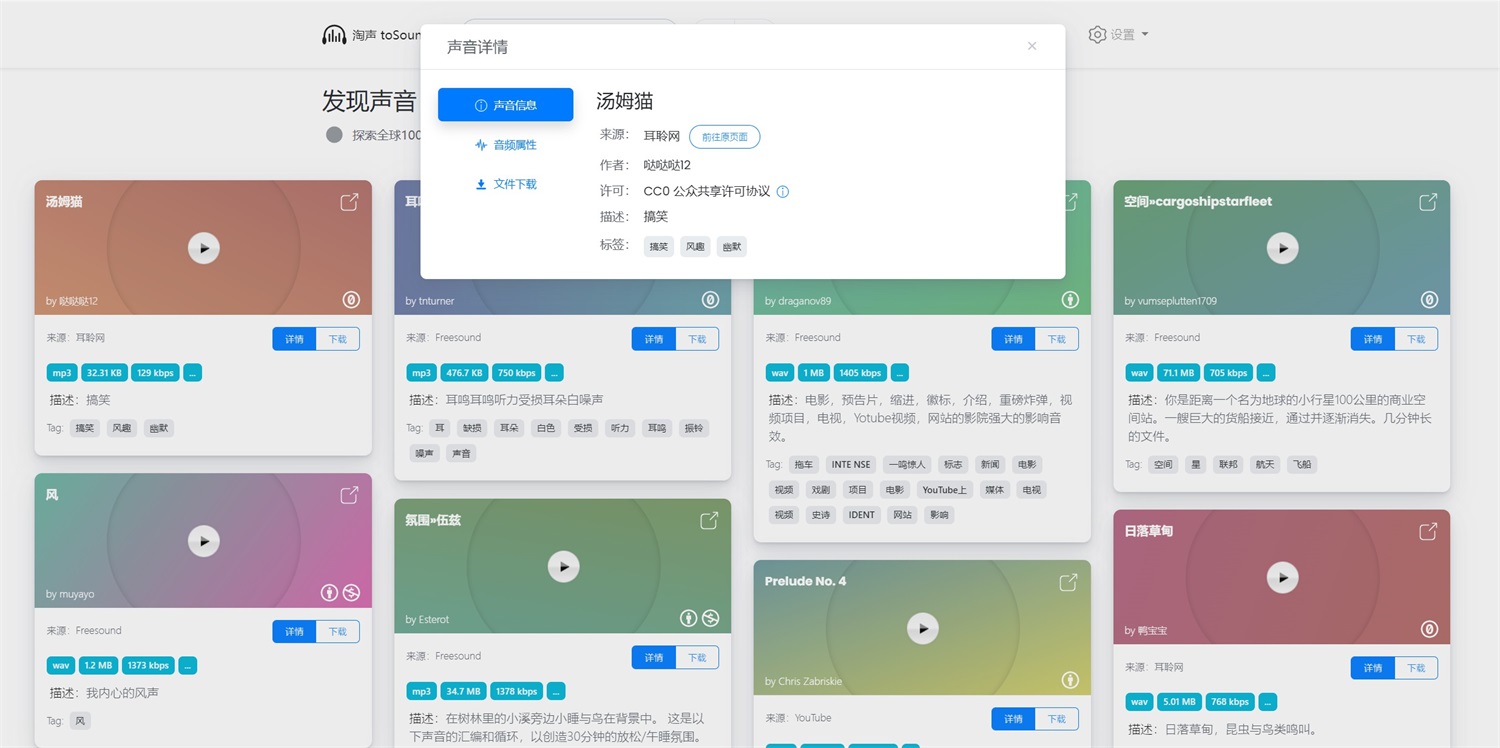
Task: Click non-commercial license icon on muyayo card
Action: pyautogui.click(x=351, y=593)
